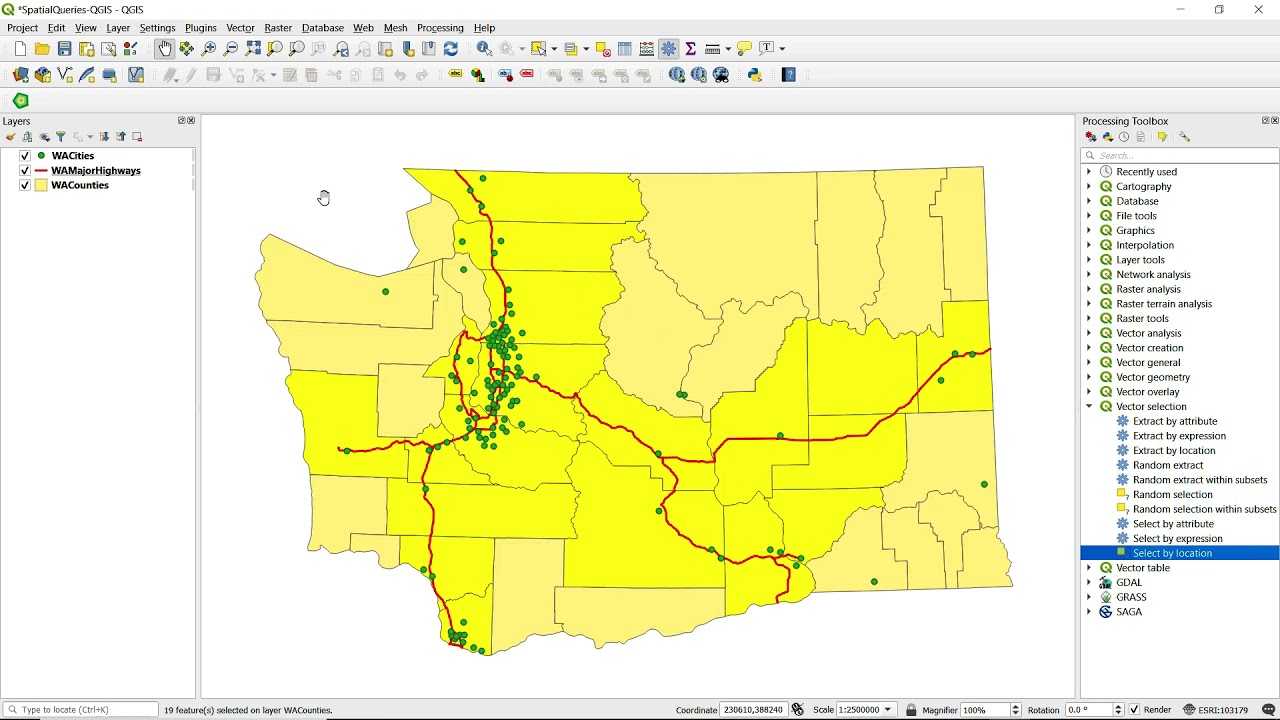The height and width of the screenshot is (720, 1280).
Task: Expand the GDAL provider group
Action: 1089,582
